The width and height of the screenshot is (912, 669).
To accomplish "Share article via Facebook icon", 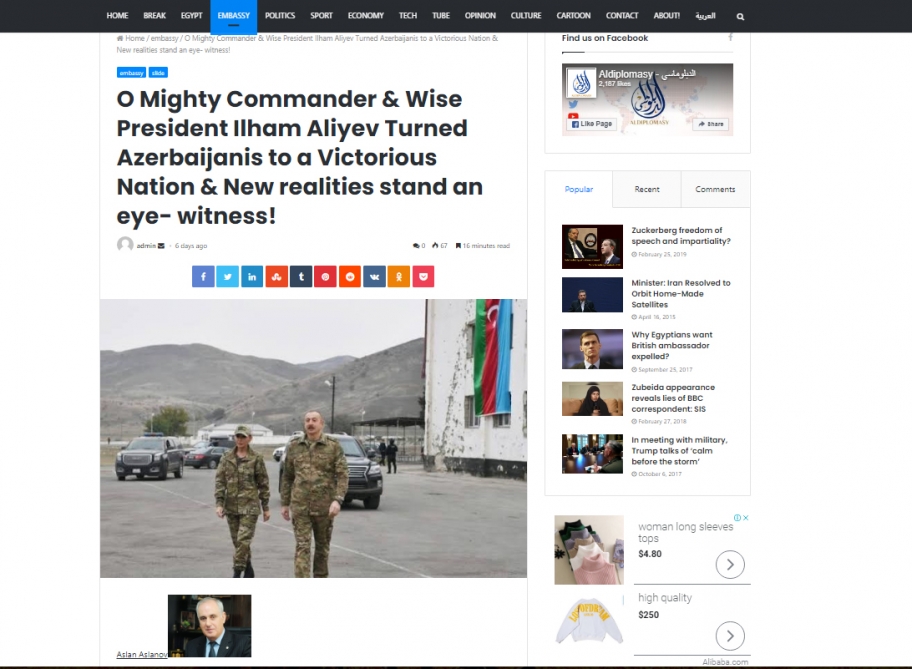I will 203,277.
